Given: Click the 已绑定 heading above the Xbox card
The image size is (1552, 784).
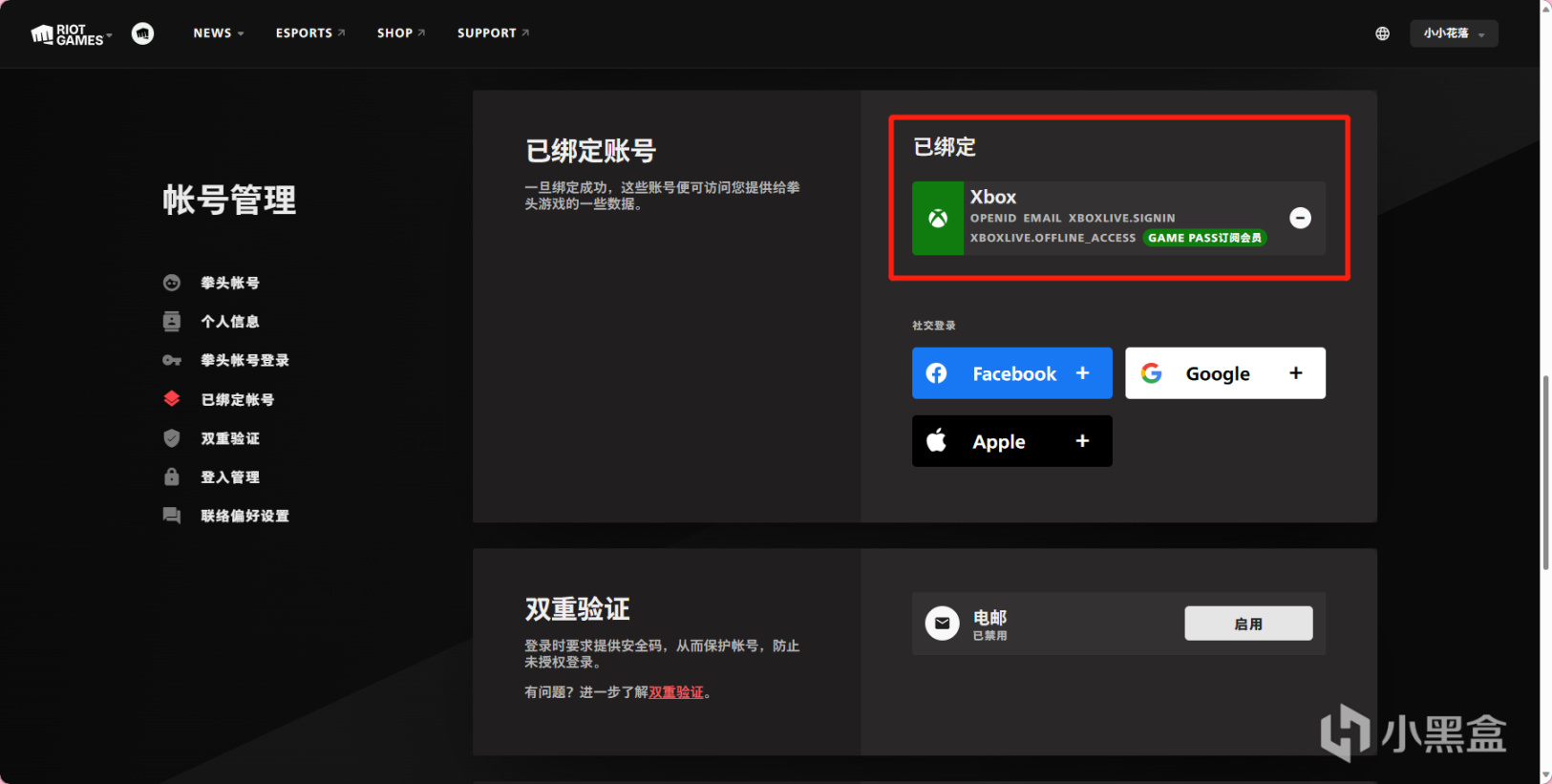Looking at the screenshot, I should (x=945, y=147).
